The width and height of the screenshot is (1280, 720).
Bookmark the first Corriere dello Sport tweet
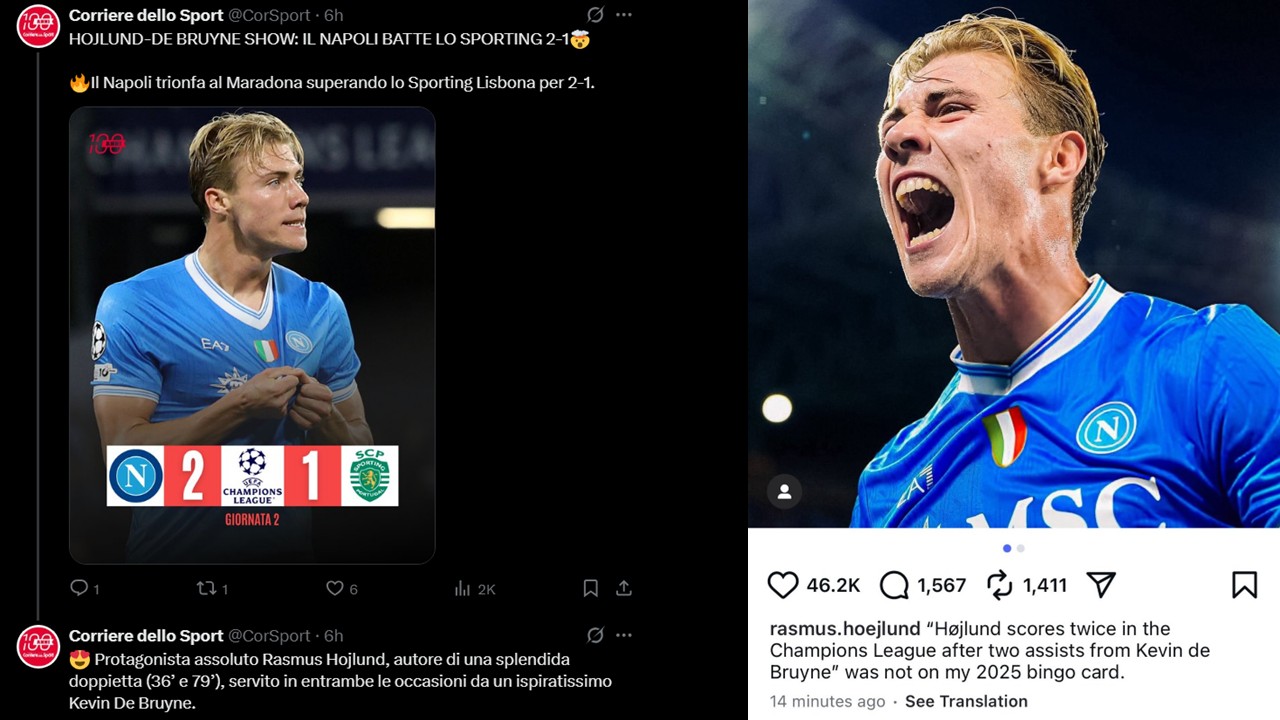[x=591, y=588]
